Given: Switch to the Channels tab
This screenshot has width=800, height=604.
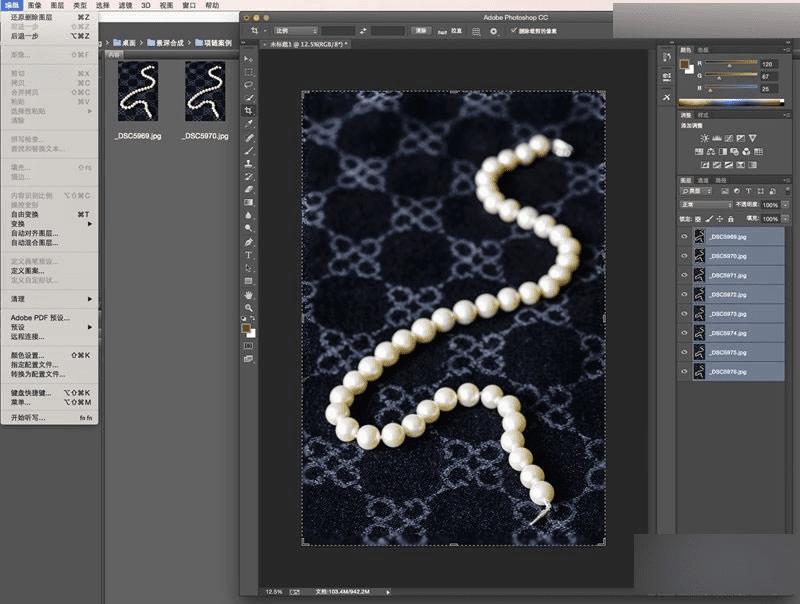Looking at the screenshot, I should click(x=703, y=180).
